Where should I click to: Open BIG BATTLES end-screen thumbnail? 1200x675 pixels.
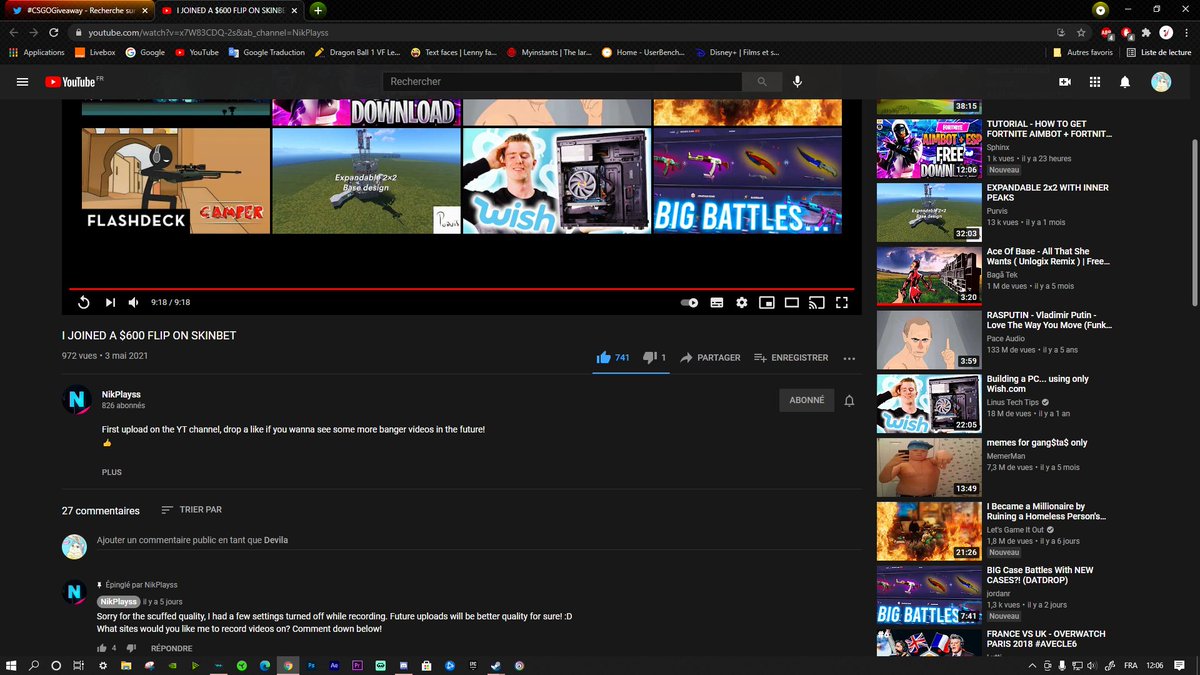[748, 181]
